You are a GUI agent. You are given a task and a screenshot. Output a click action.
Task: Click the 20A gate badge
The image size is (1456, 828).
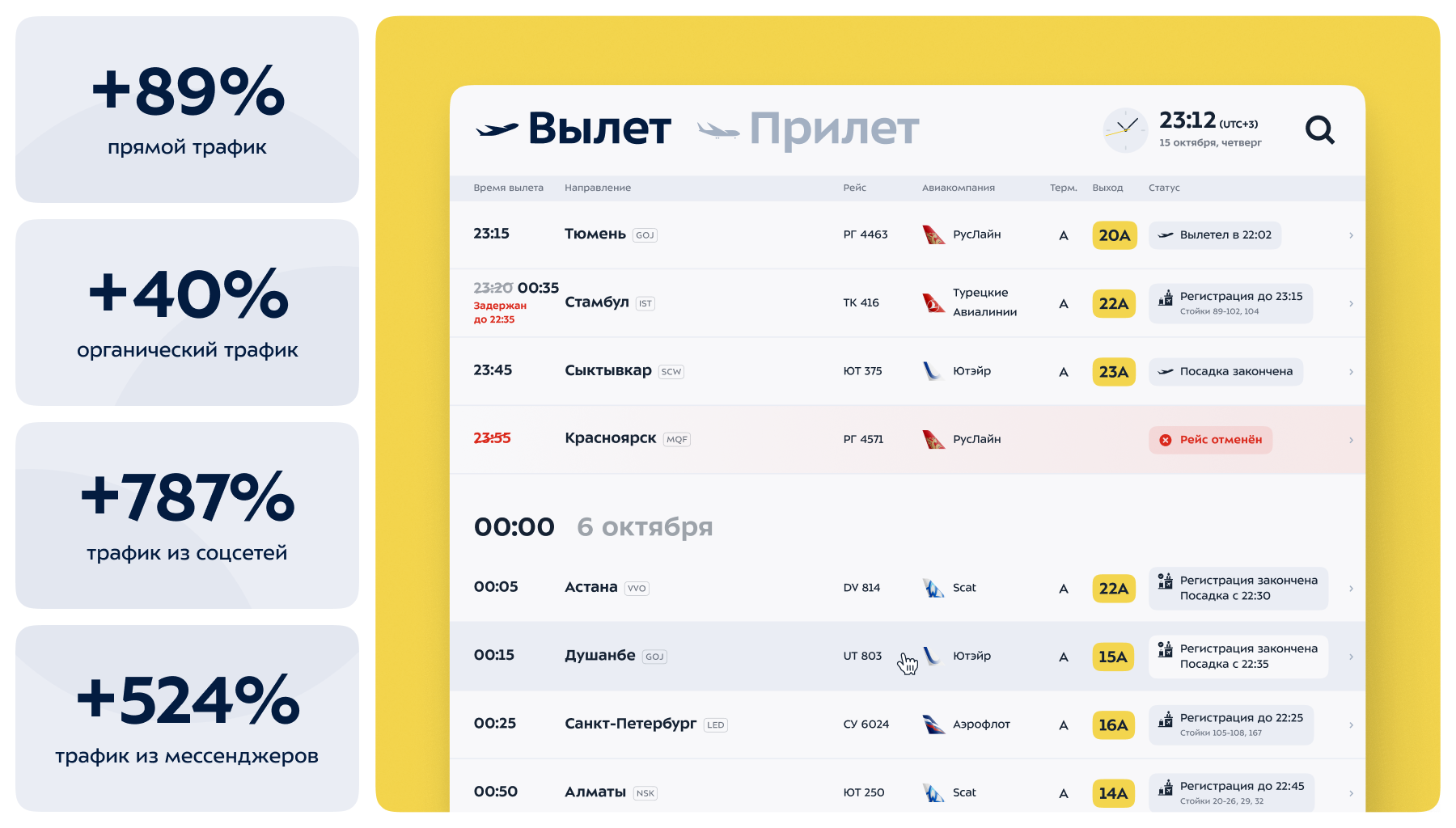pyautogui.click(x=1114, y=235)
